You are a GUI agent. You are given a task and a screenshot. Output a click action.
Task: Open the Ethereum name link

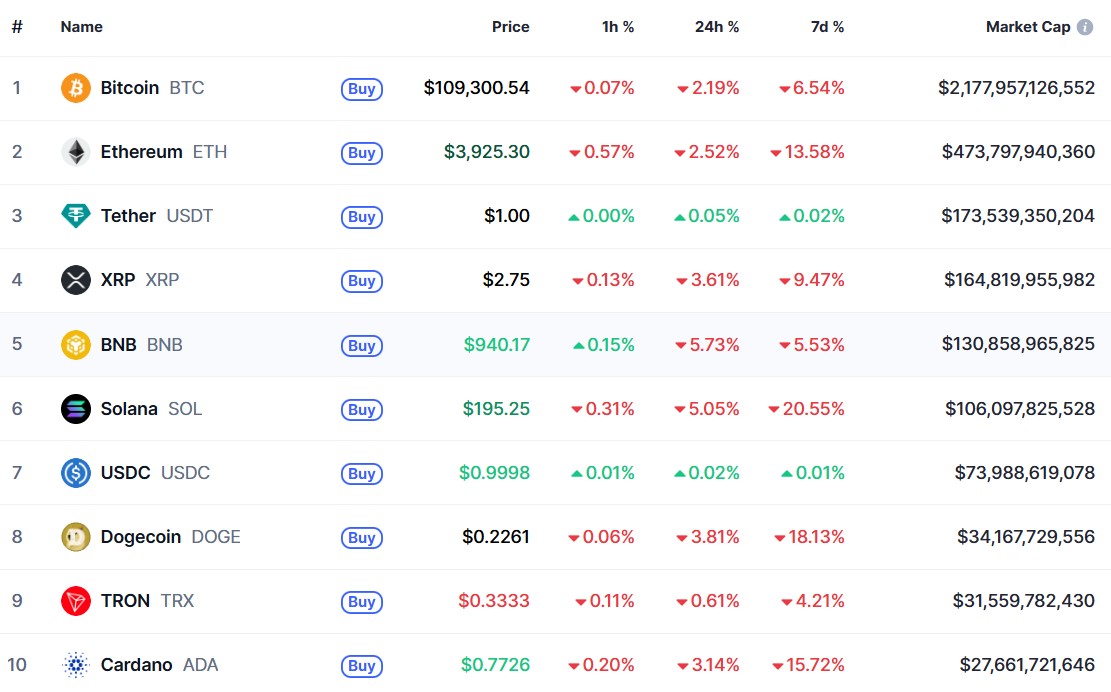point(141,152)
